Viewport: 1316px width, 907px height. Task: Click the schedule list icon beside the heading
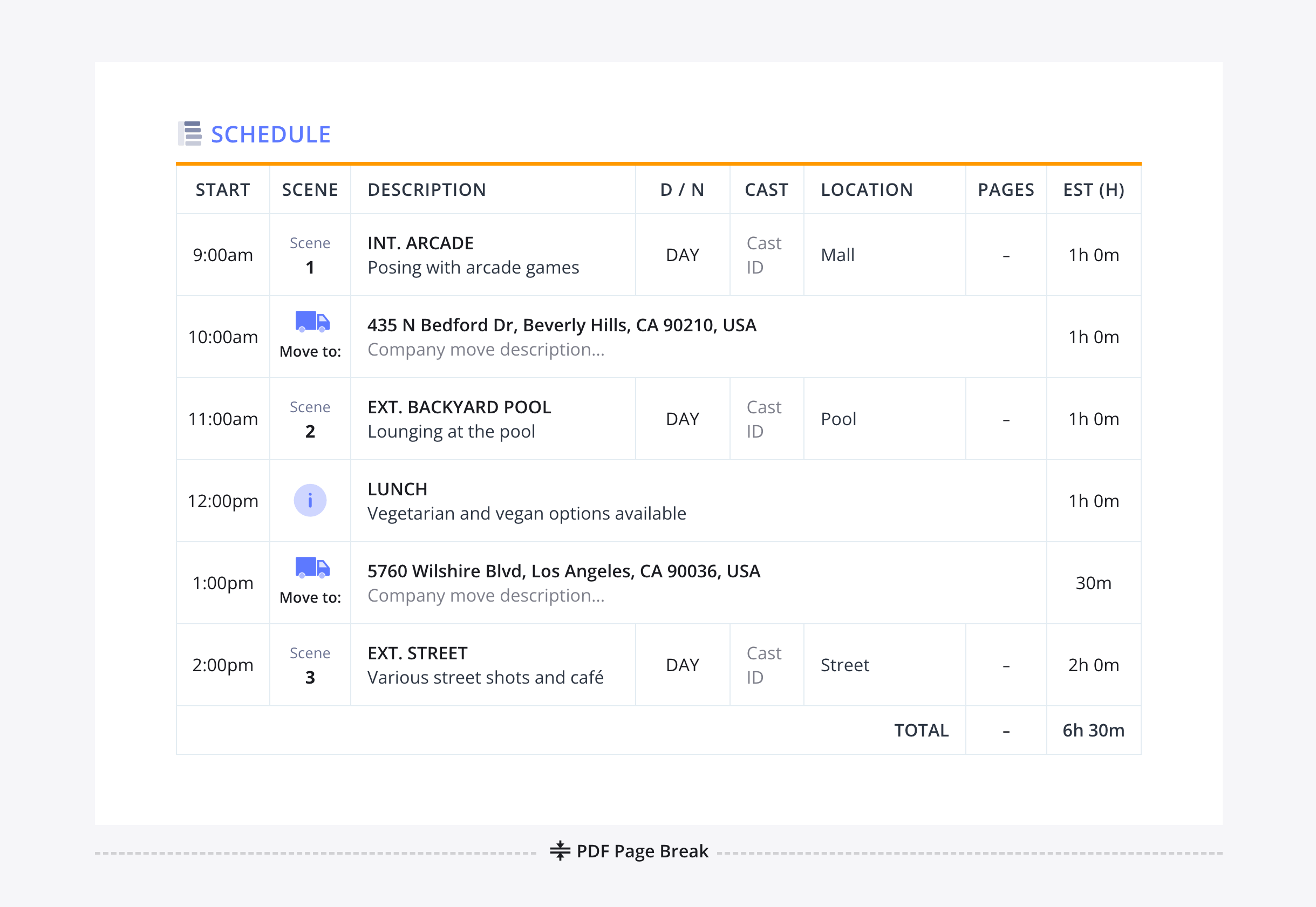(x=190, y=134)
